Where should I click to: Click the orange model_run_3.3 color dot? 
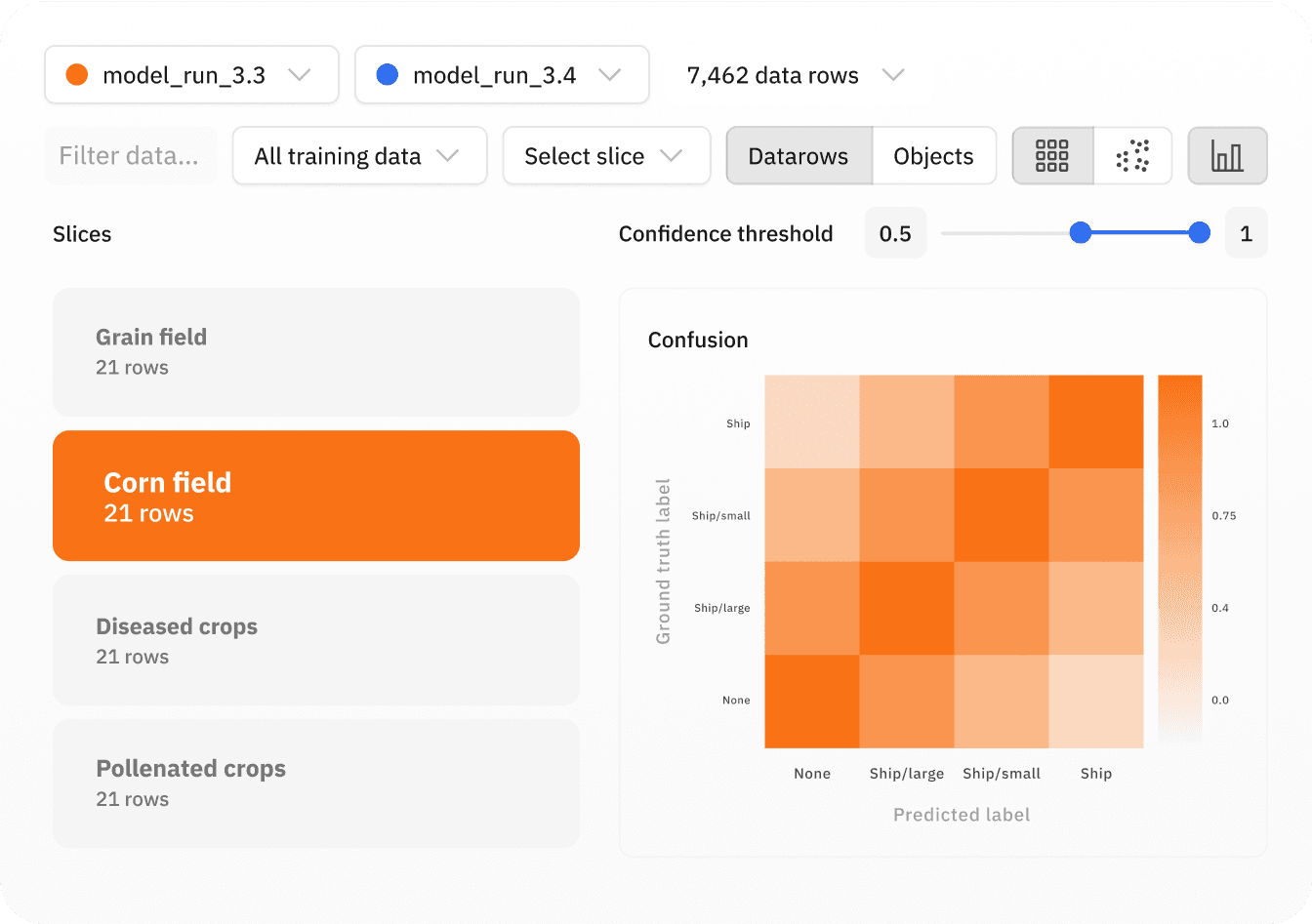click(x=76, y=75)
